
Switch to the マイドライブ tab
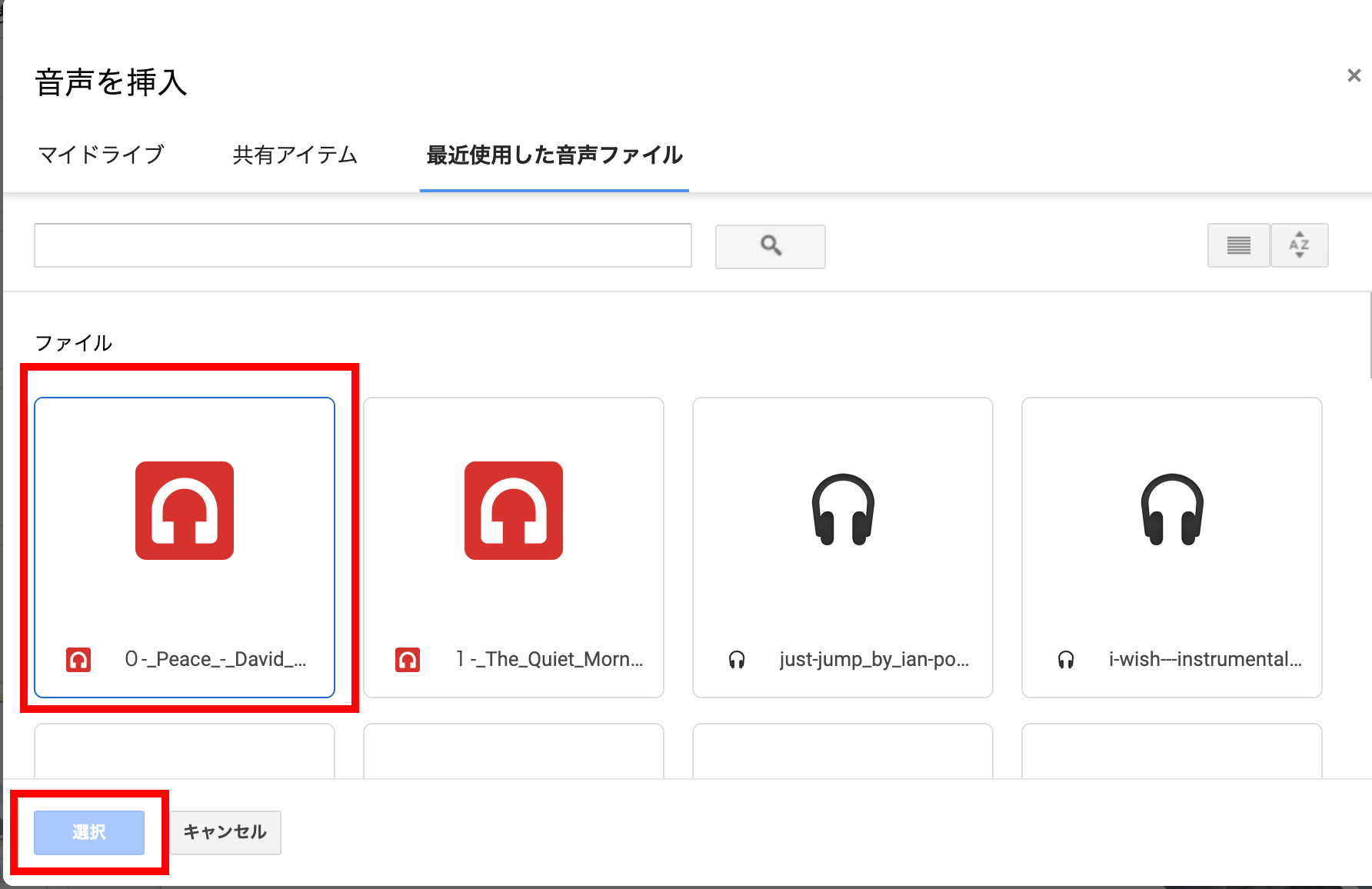pos(101,155)
